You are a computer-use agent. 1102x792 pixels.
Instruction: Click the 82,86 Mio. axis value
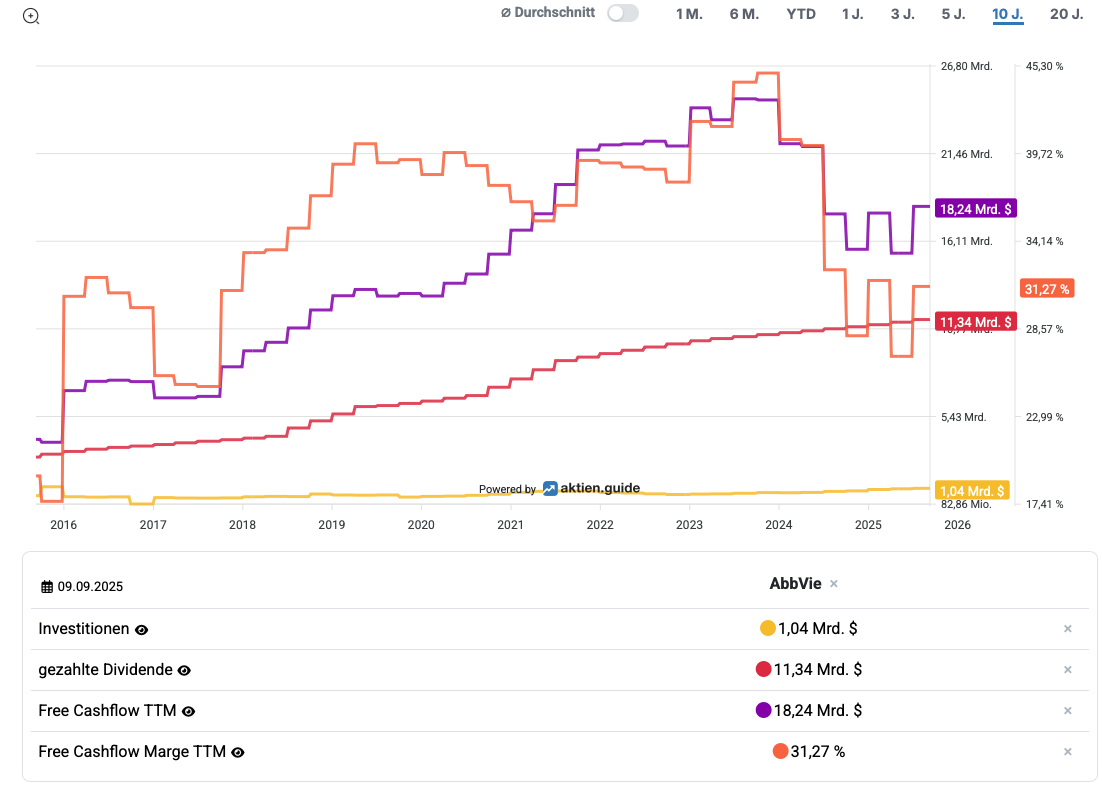pyautogui.click(x=966, y=504)
